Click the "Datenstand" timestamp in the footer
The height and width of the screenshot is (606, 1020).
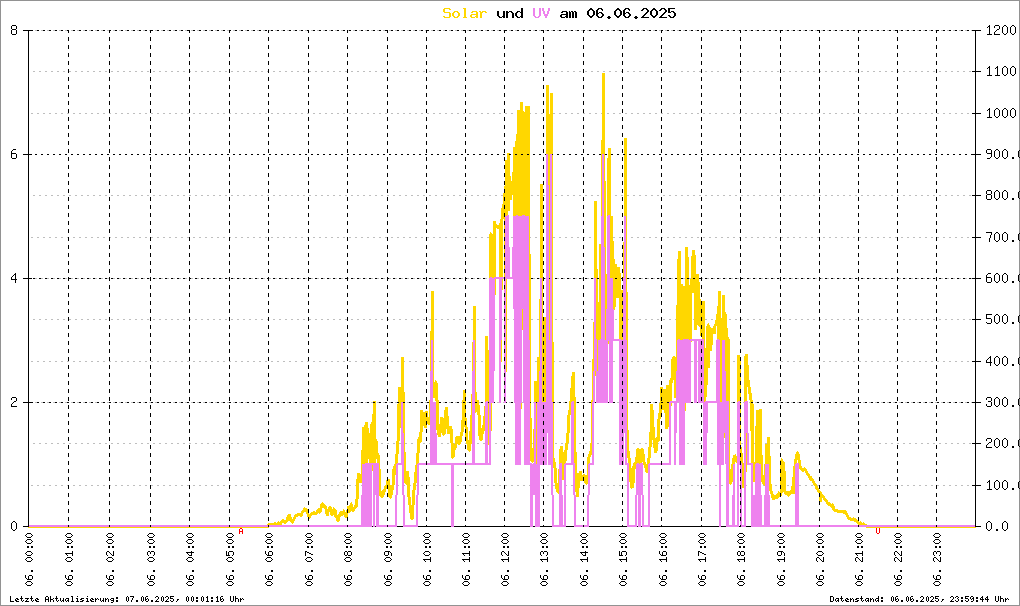[x=918, y=598]
